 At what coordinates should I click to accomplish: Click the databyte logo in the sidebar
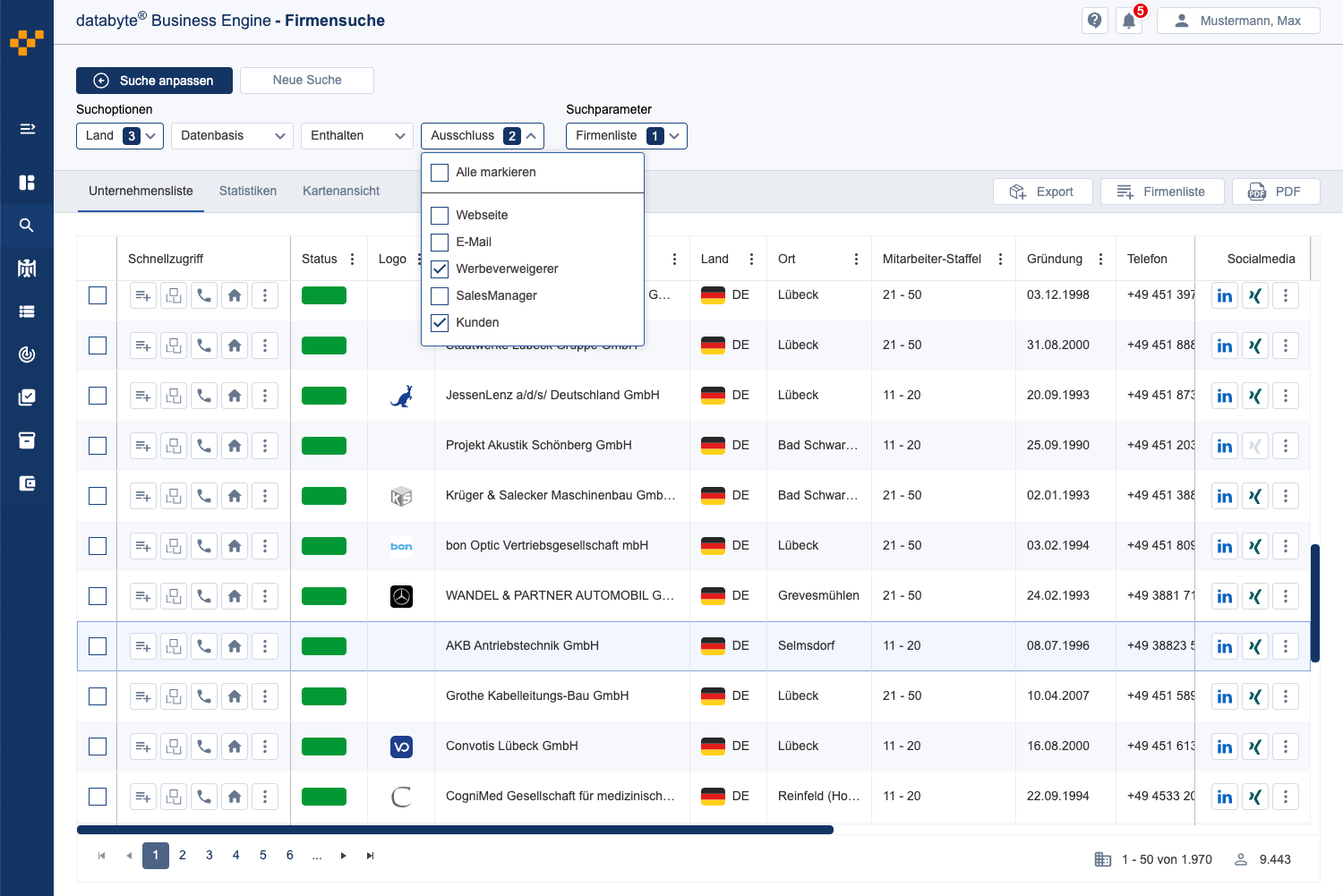27,42
